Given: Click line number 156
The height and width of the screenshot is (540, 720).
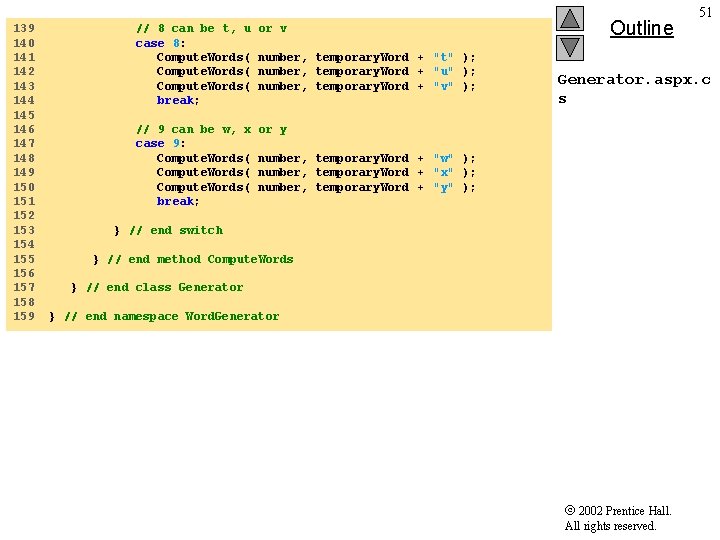Looking at the screenshot, I should pos(24,273).
